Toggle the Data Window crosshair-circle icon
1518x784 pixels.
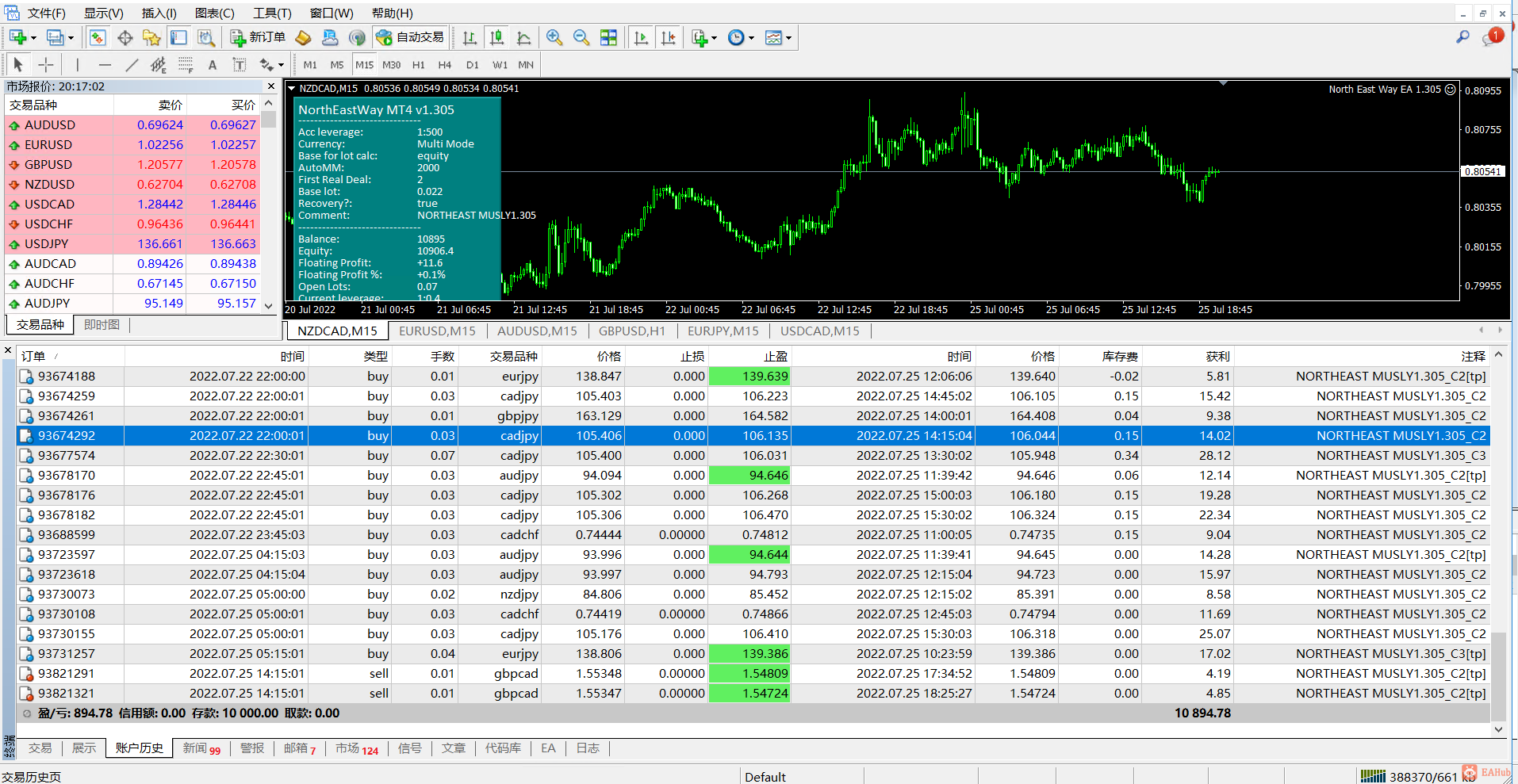pyautogui.click(x=125, y=37)
